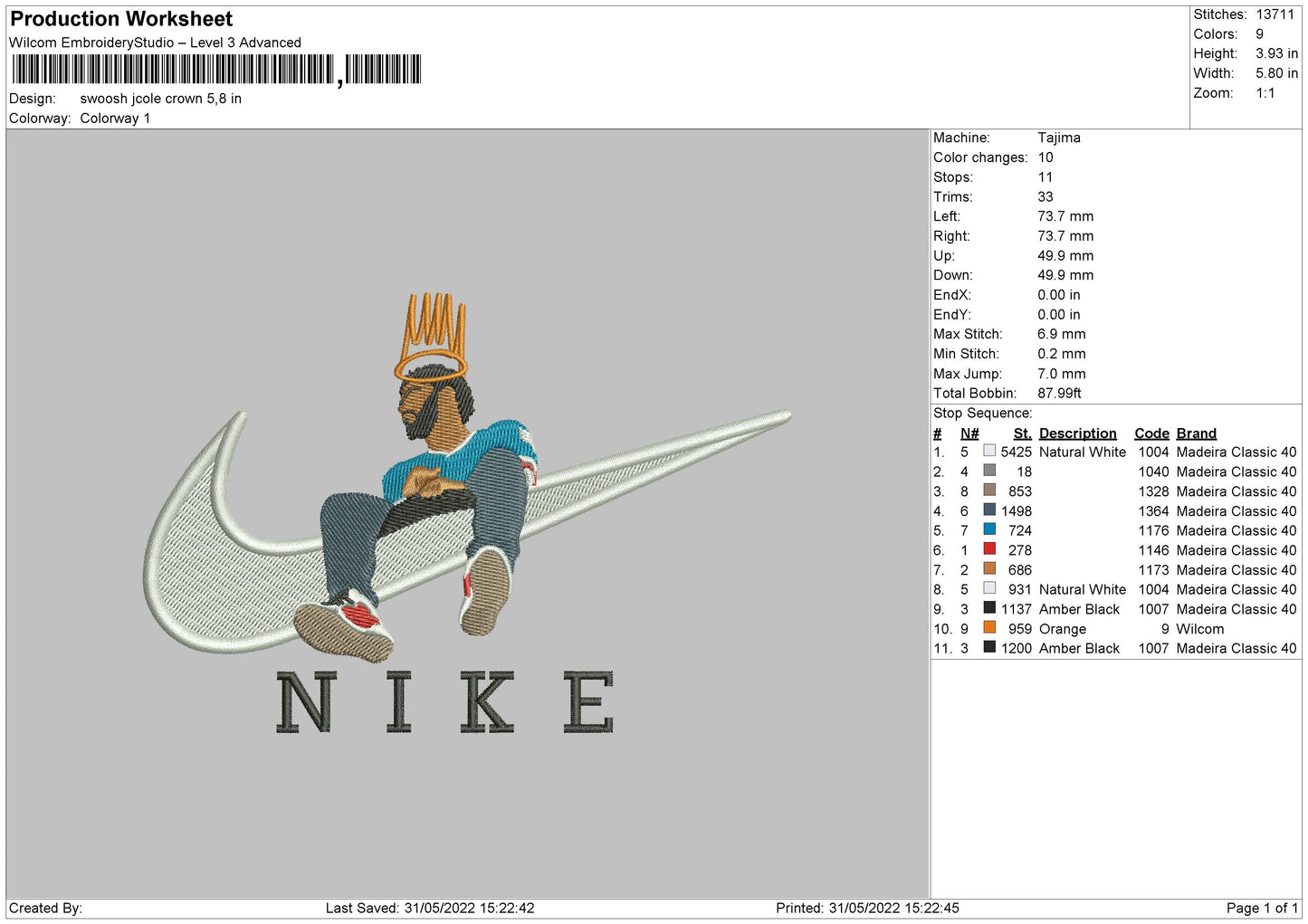1308x924 pixels.
Task: Click the embroidery design preview image
Action: (468, 513)
